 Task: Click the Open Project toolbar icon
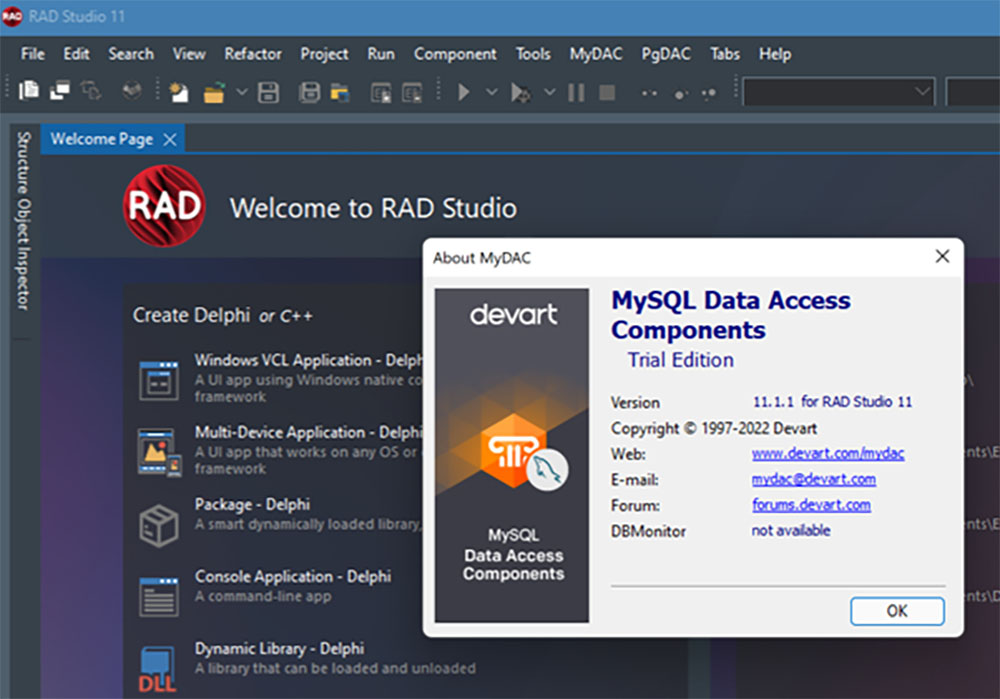point(340,92)
